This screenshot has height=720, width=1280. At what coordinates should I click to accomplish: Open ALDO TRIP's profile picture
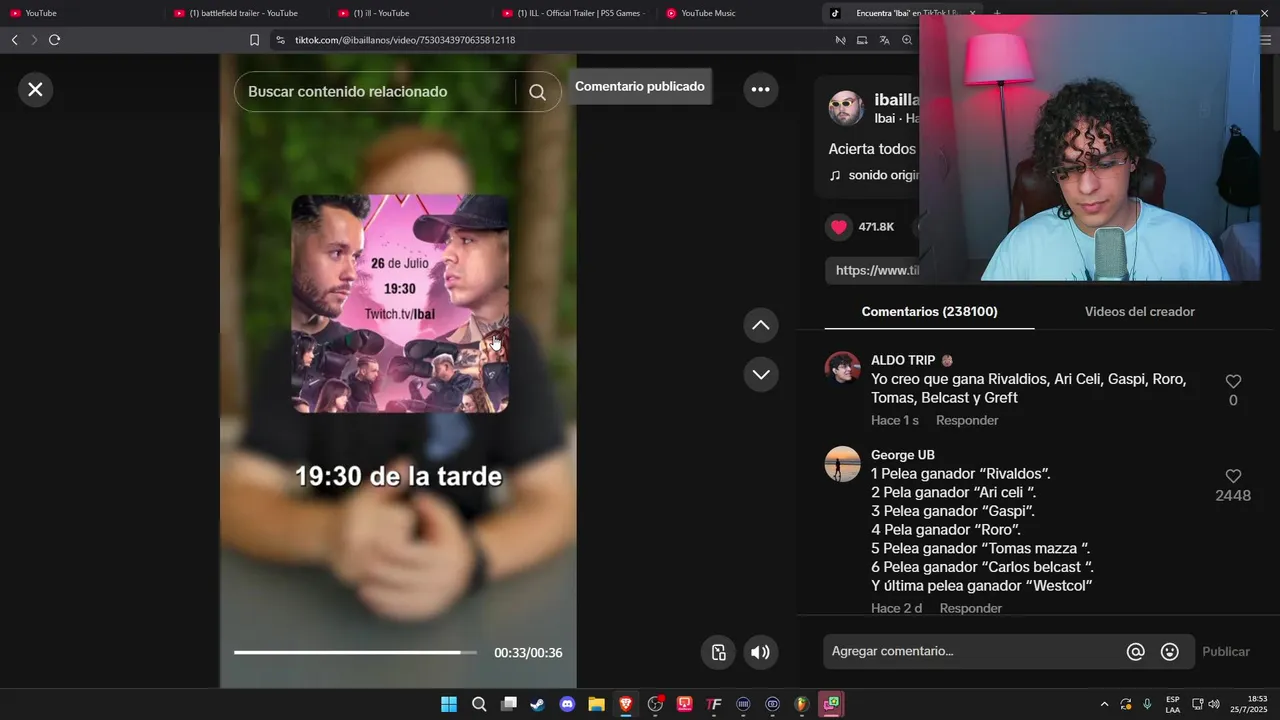[x=842, y=369]
